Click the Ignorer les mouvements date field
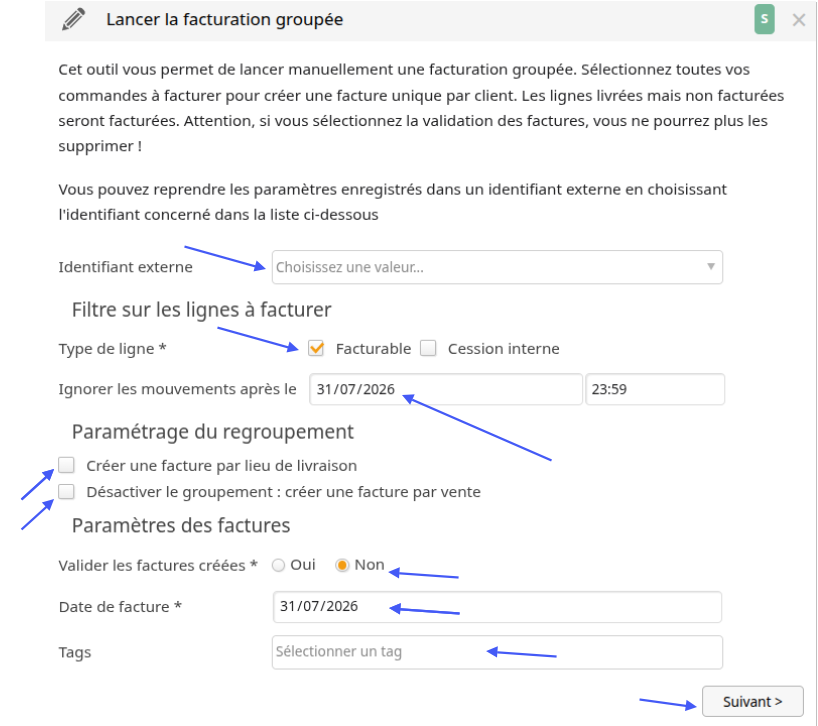 (x=446, y=389)
